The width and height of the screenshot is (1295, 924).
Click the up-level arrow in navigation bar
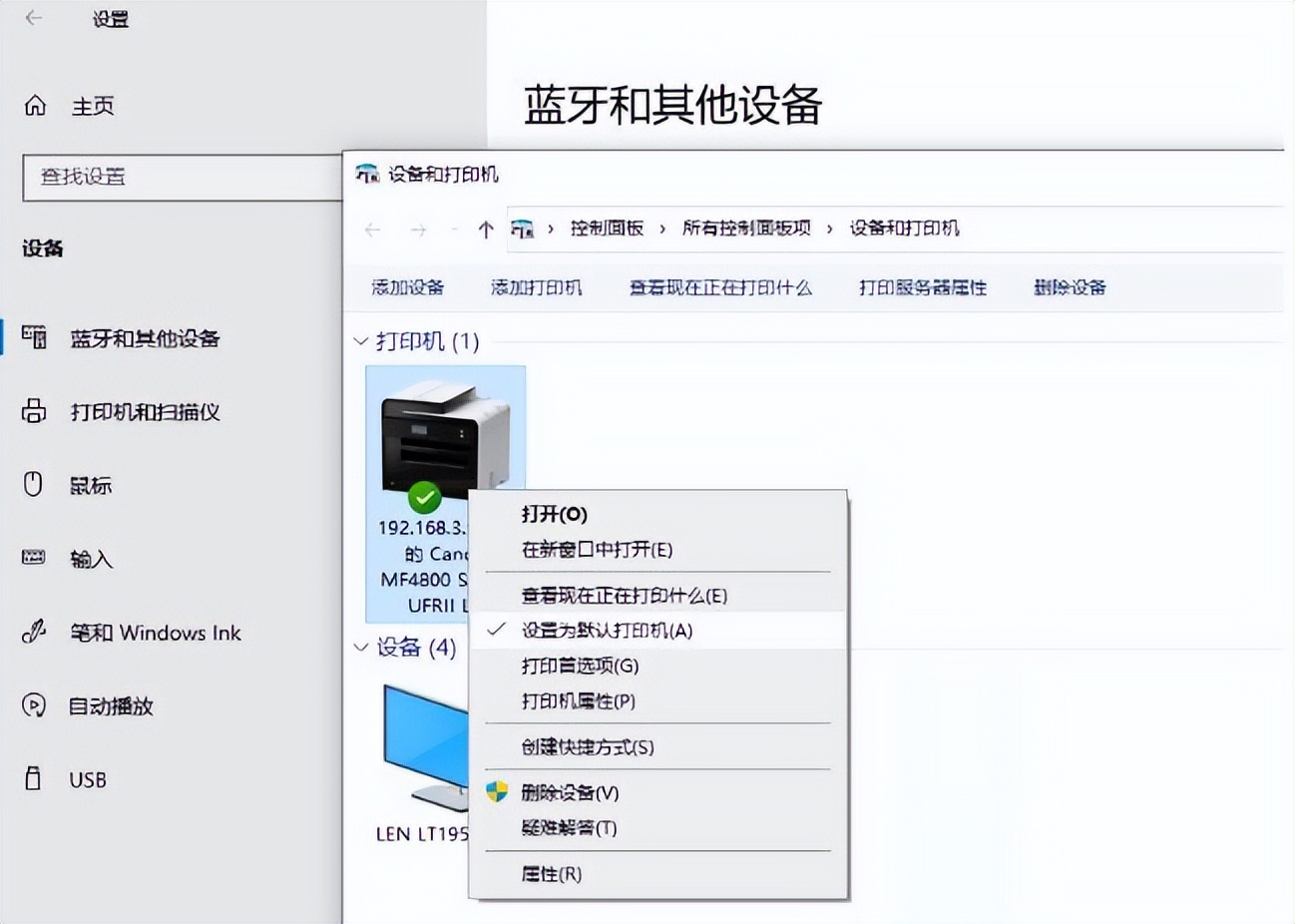pyautogui.click(x=485, y=229)
